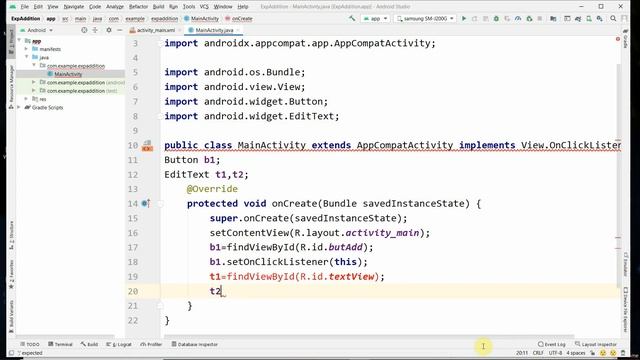Viewport: 640px width, 360px height.
Task: Open the Build menu
Action: coord(158,7)
